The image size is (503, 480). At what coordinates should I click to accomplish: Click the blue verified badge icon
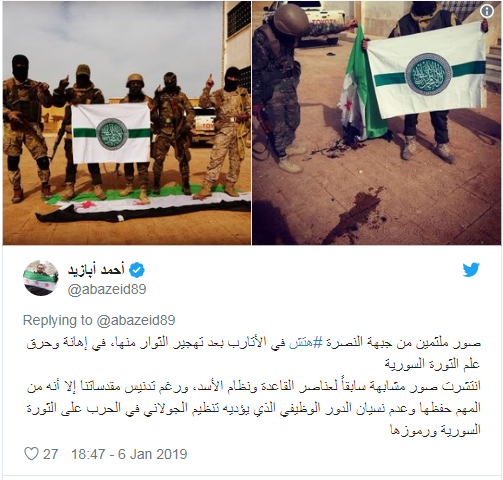[137, 270]
